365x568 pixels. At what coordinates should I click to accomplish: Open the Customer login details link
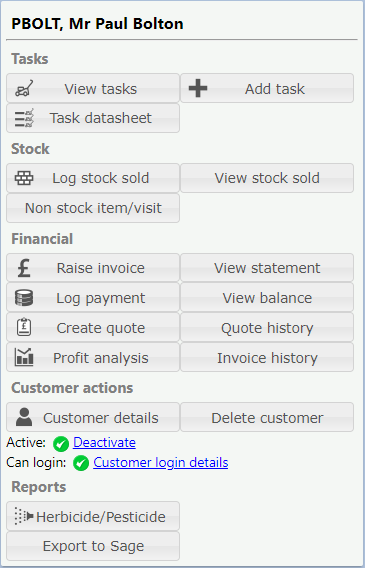(x=161, y=463)
